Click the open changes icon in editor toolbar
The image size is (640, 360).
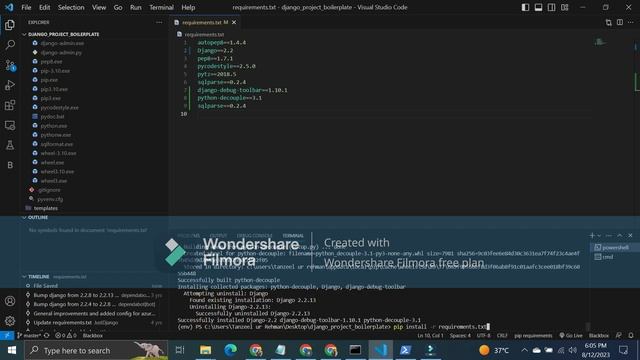[609, 22]
